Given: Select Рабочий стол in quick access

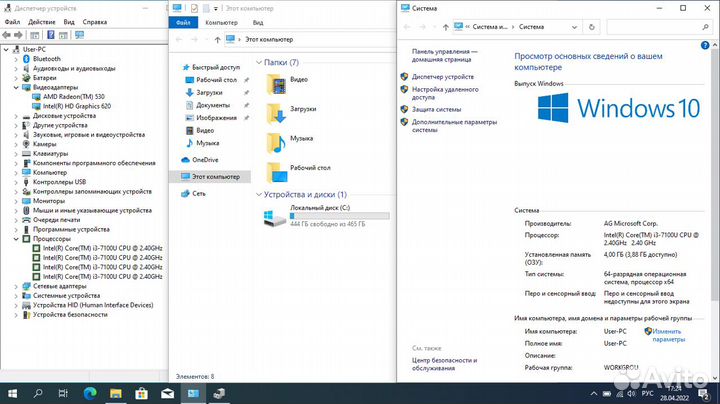Looking at the screenshot, I should [x=216, y=80].
